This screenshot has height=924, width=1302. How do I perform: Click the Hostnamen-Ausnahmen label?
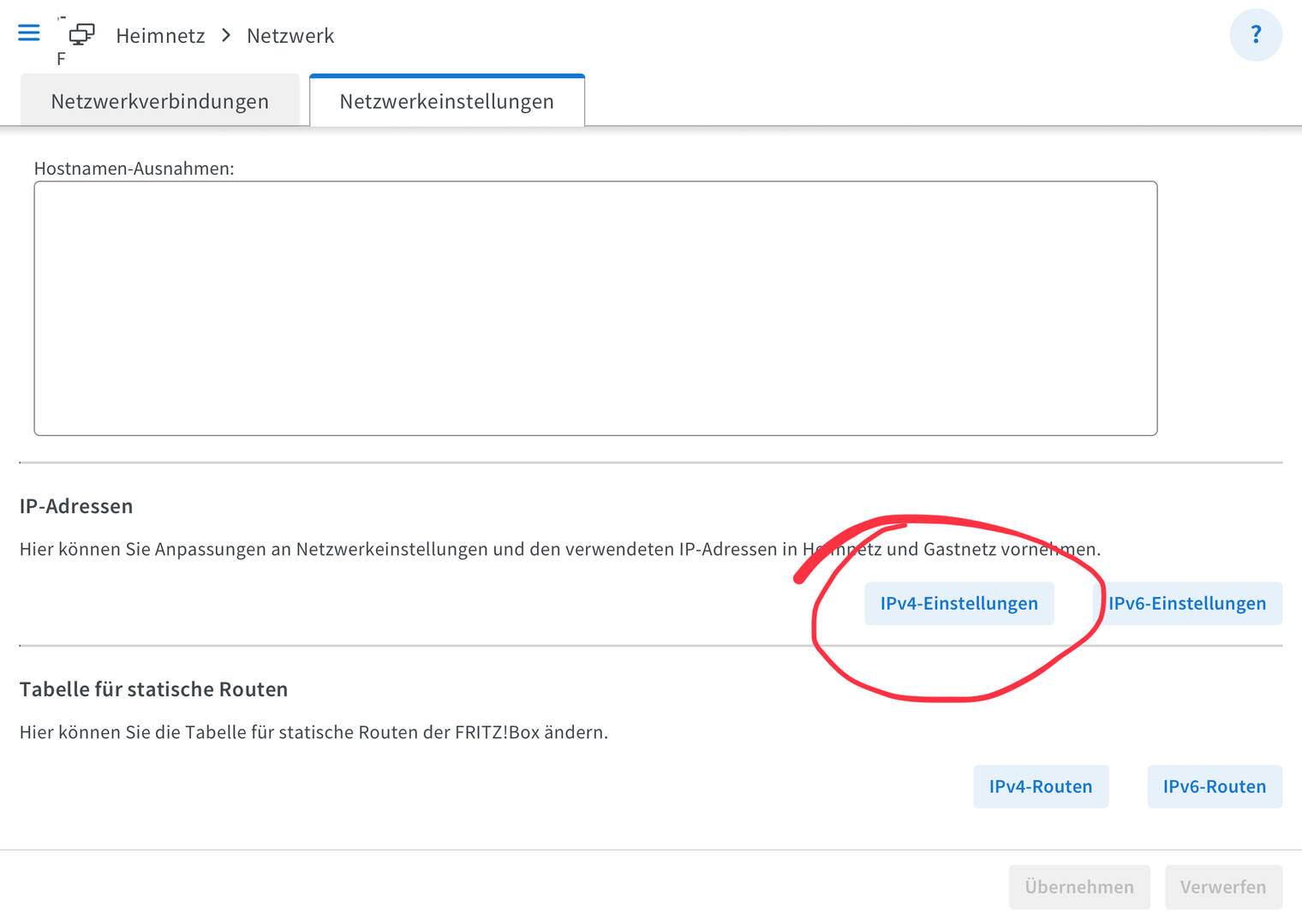tap(134, 169)
